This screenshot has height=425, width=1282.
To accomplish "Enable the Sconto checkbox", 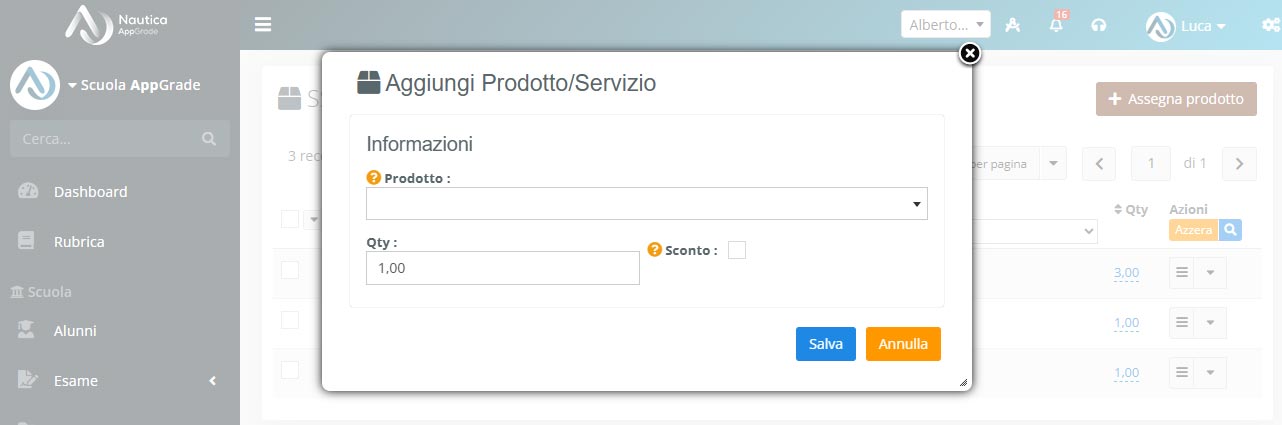I will click(737, 250).
